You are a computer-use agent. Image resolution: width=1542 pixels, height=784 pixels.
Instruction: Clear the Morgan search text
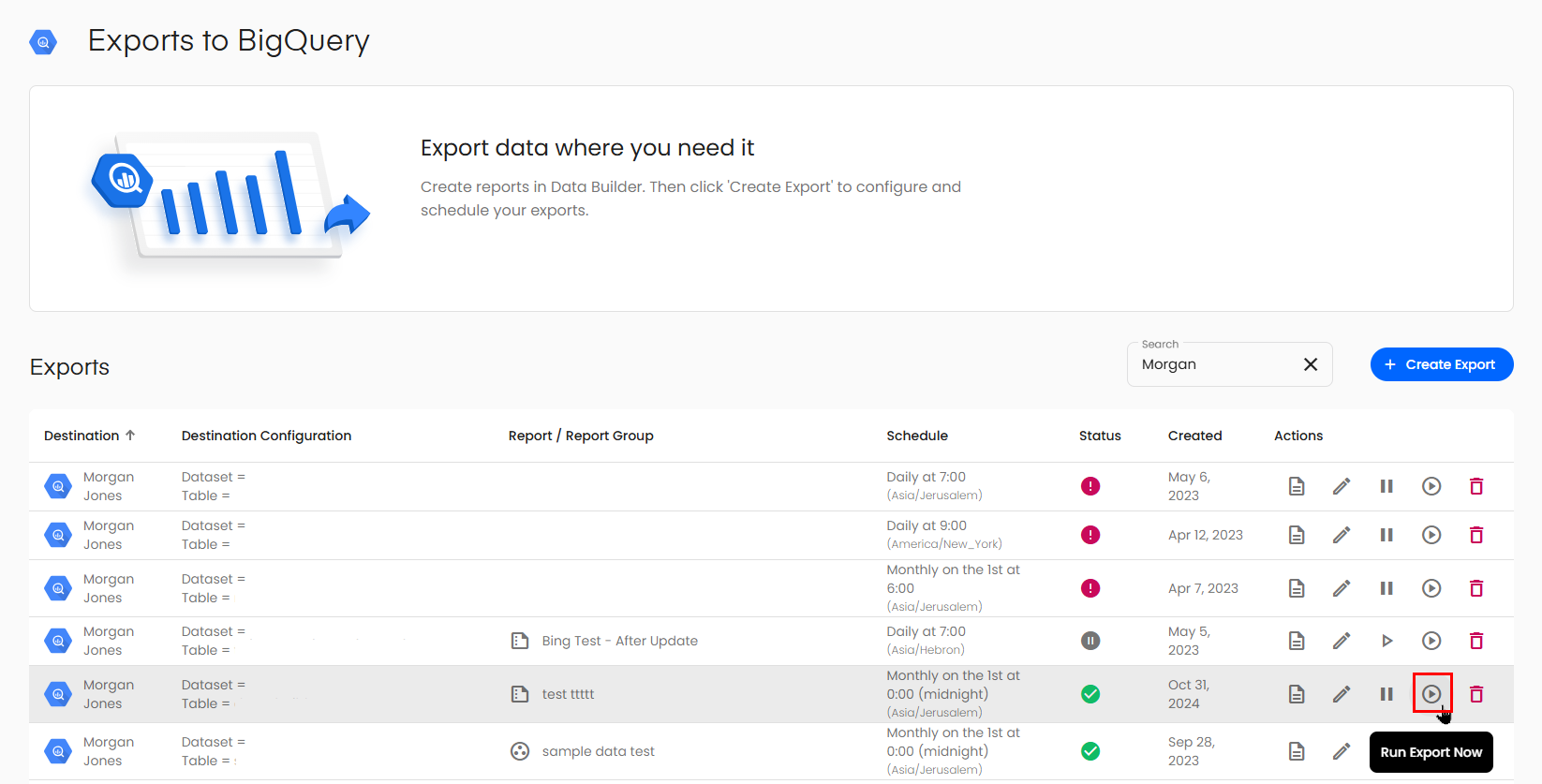click(x=1311, y=364)
